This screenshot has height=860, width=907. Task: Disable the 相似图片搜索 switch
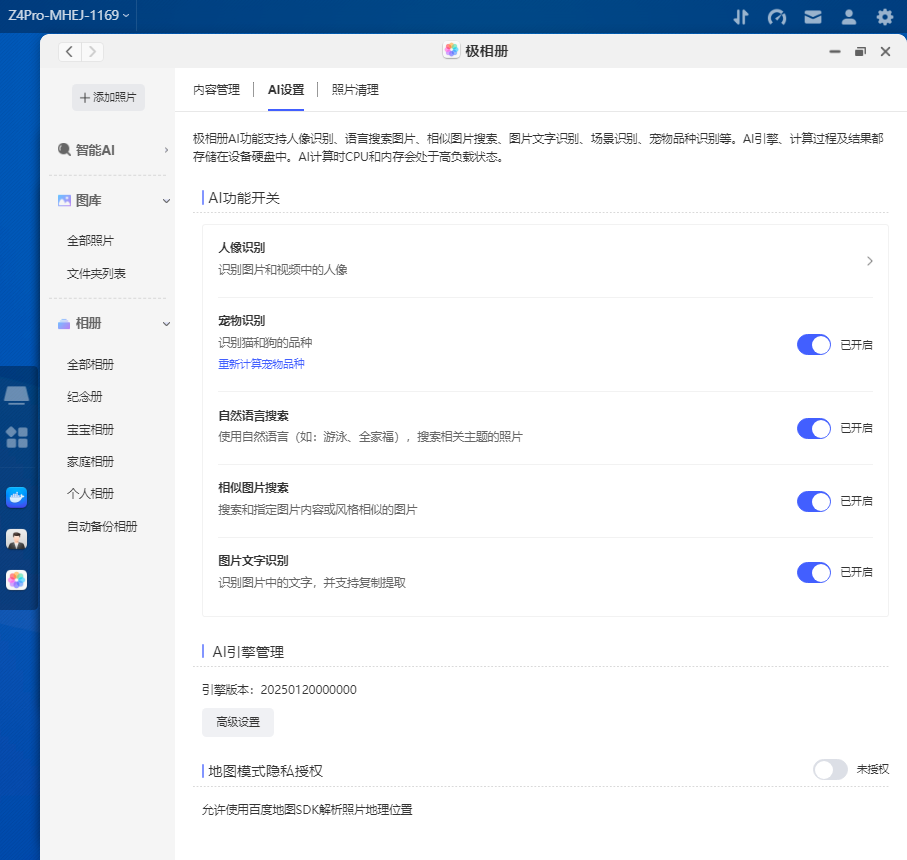click(813, 501)
